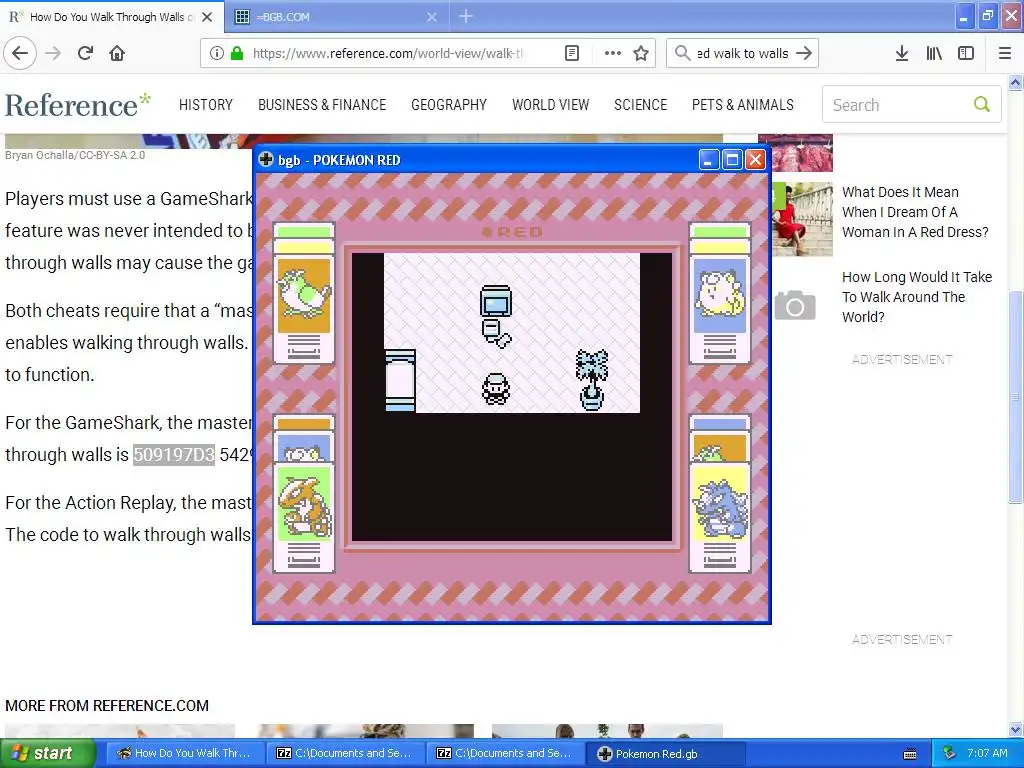Reload the page with the refresh icon

click(x=85, y=53)
